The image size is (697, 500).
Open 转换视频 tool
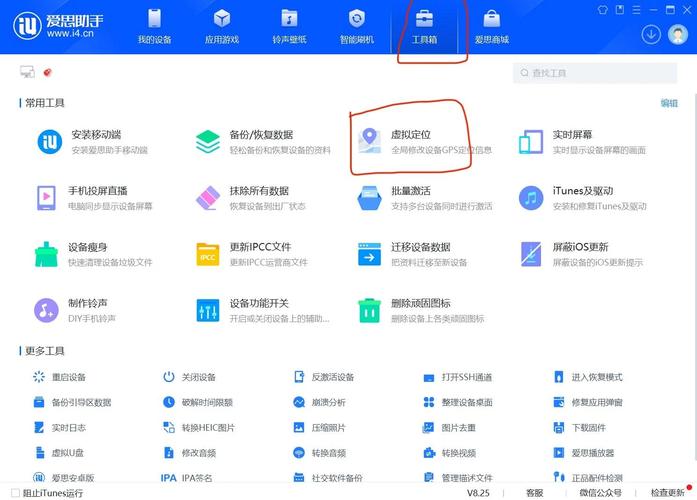[x=449, y=453]
